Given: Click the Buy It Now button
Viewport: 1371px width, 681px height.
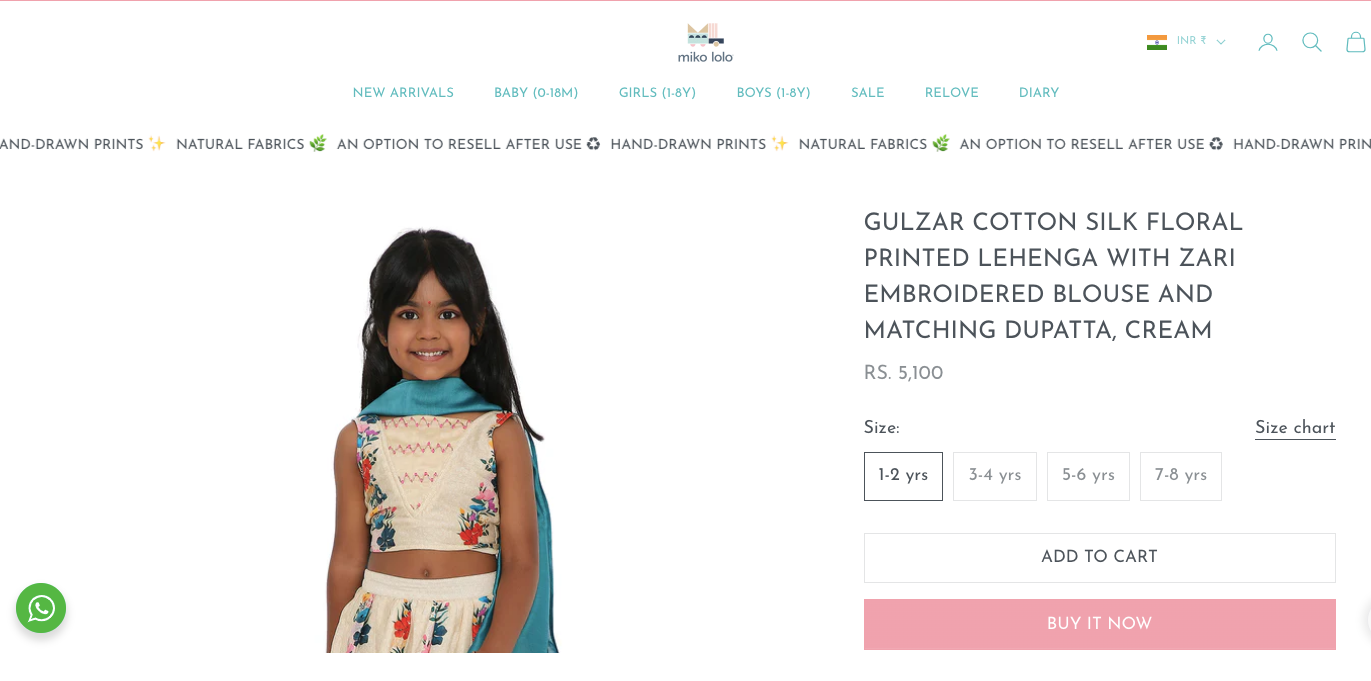Looking at the screenshot, I should 1100,624.
